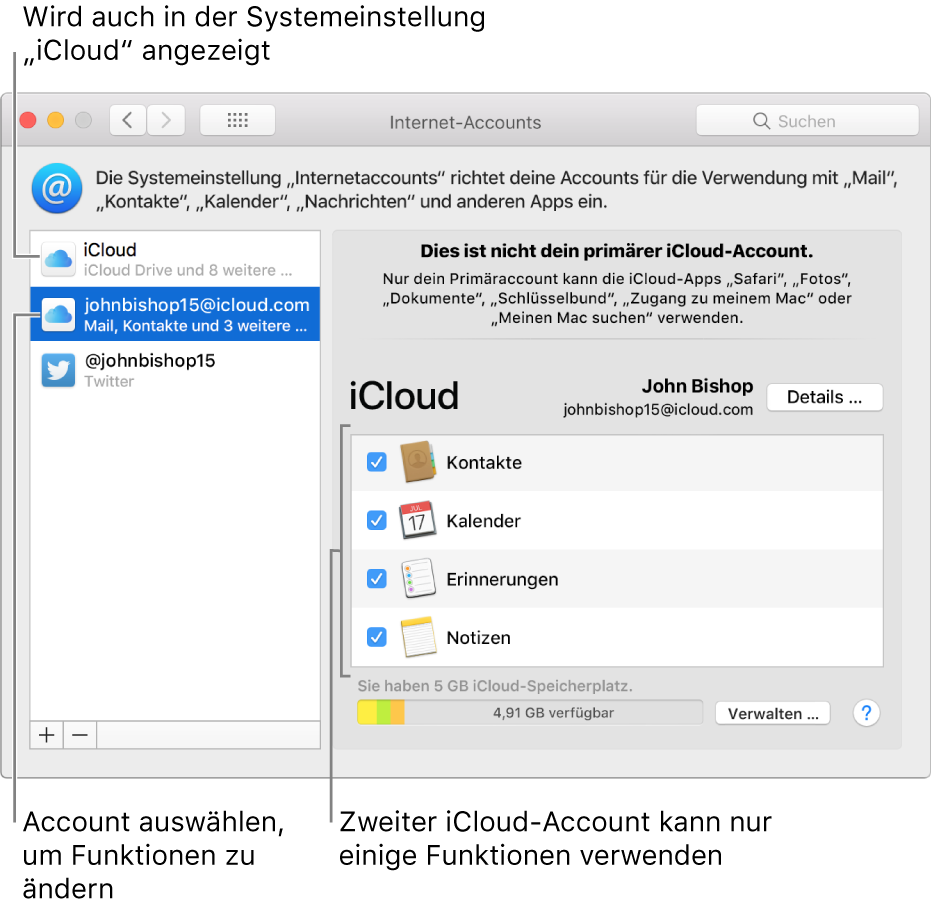Select johnbishop15@icloud.com account row
The height and width of the screenshot is (910, 931).
[175, 314]
